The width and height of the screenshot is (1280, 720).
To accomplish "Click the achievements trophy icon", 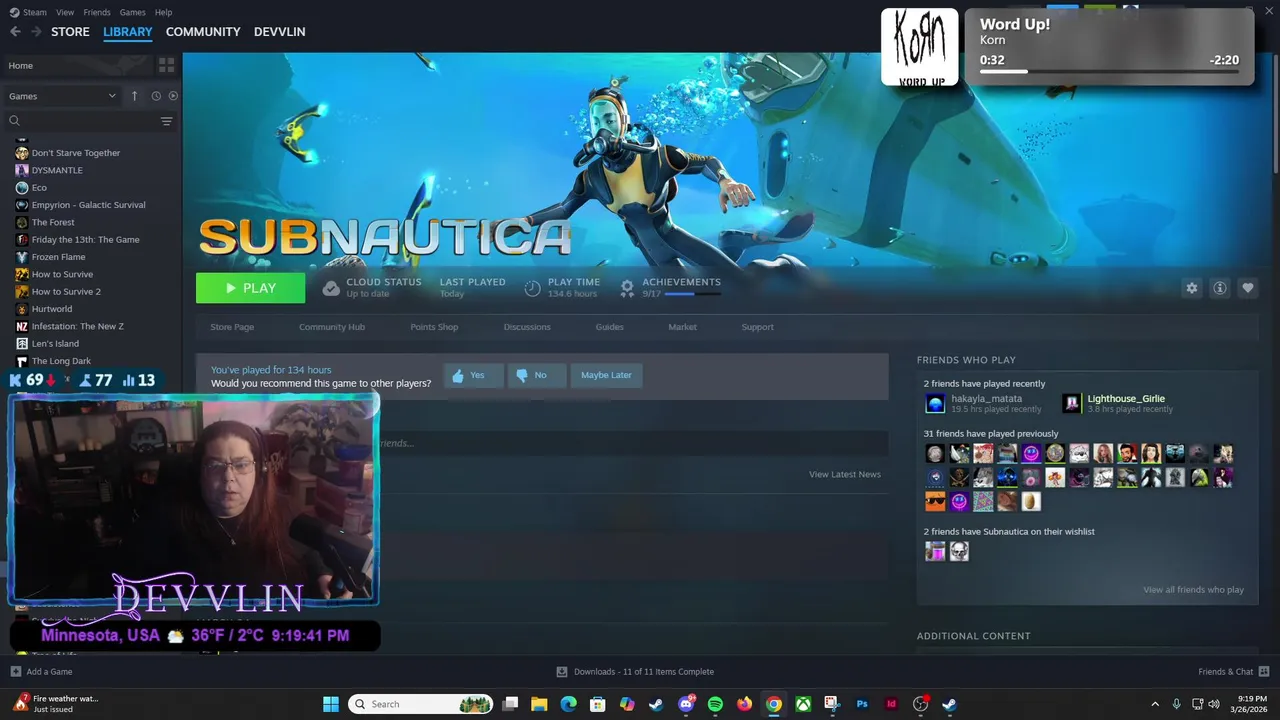I will [627, 288].
